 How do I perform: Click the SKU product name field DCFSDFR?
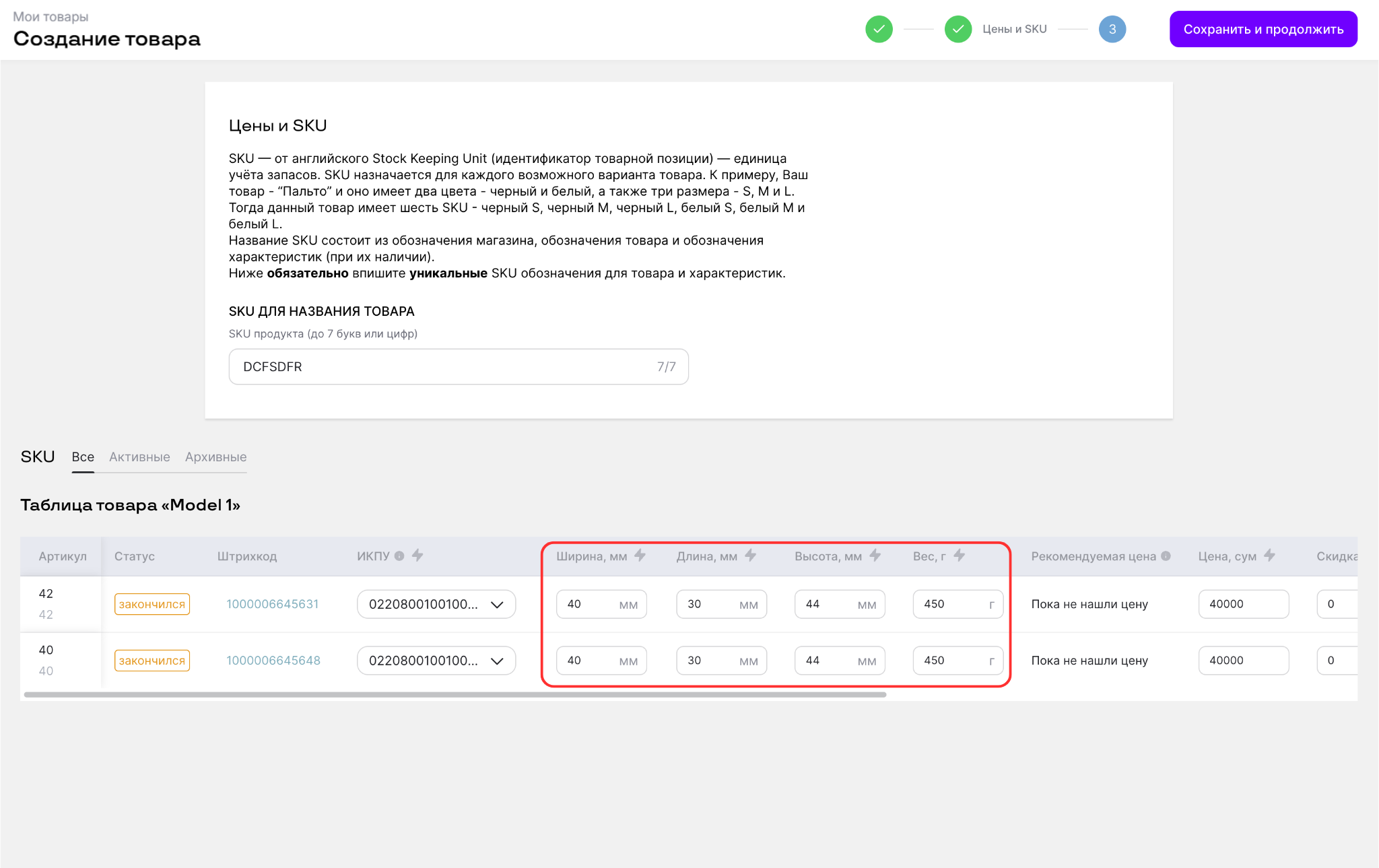pos(459,366)
